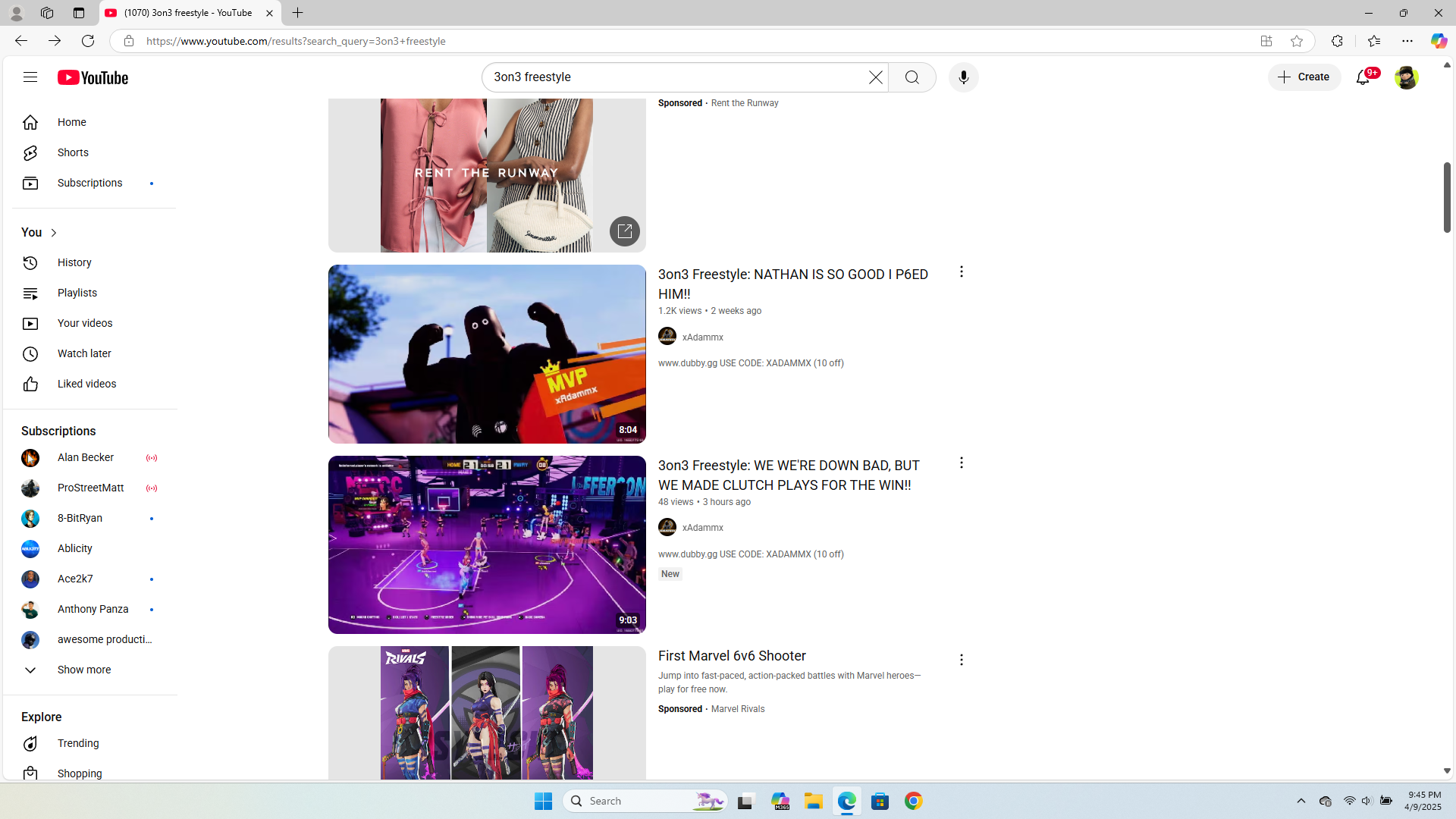This screenshot has width=1456, height=819.
Task: Open Trending in Explore
Action: (x=88, y=743)
